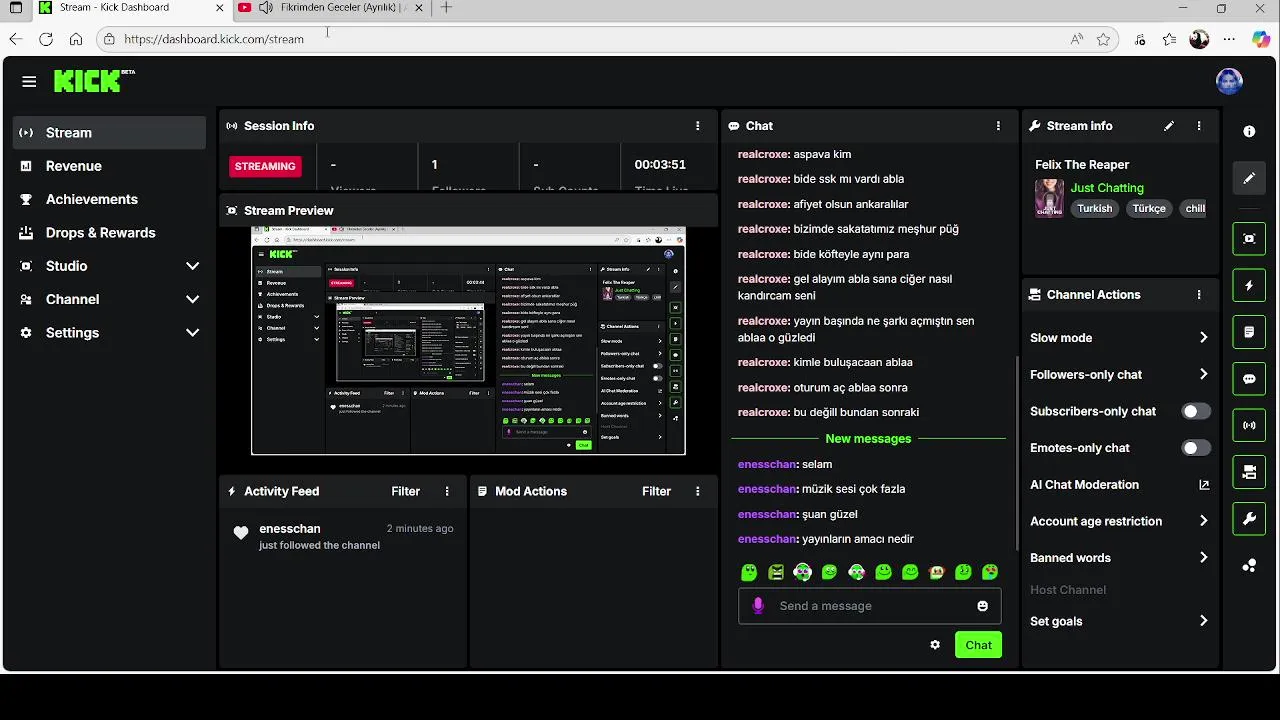This screenshot has width=1280, height=720.
Task: Toggle Stream info wrench icon in right sidebar
Action: coord(1249,518)
